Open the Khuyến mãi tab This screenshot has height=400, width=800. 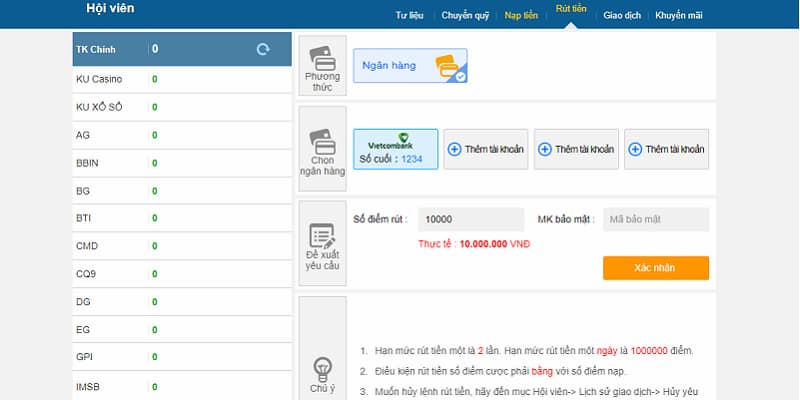coord(679,15)
